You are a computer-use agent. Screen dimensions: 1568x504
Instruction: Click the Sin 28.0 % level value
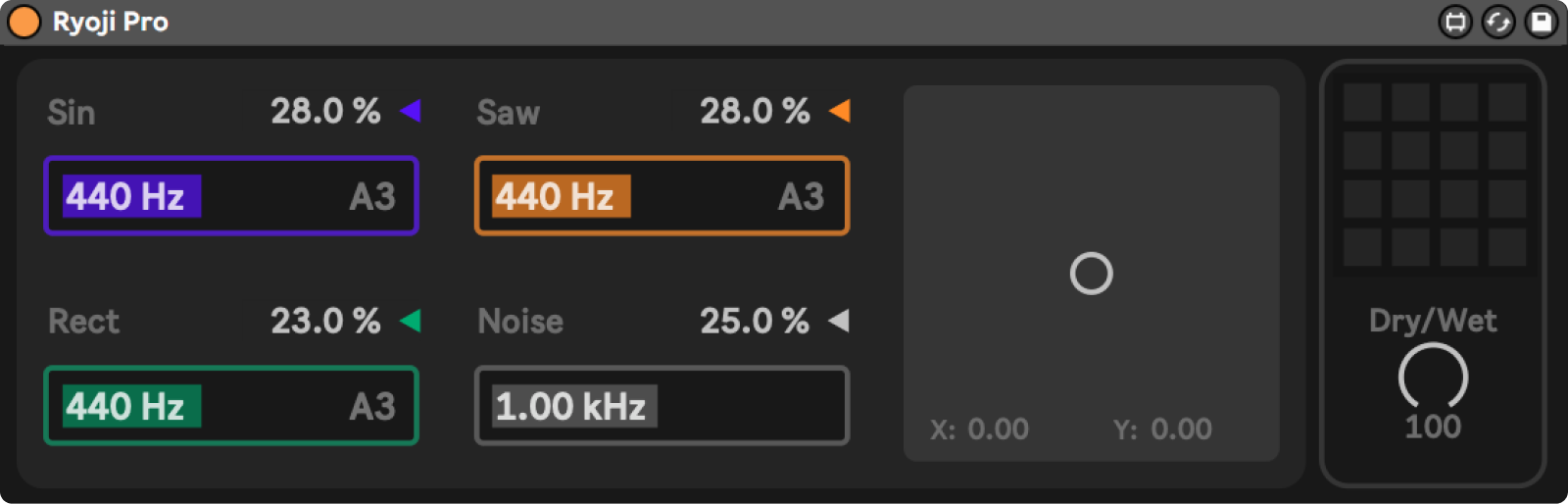pos(325,112)
